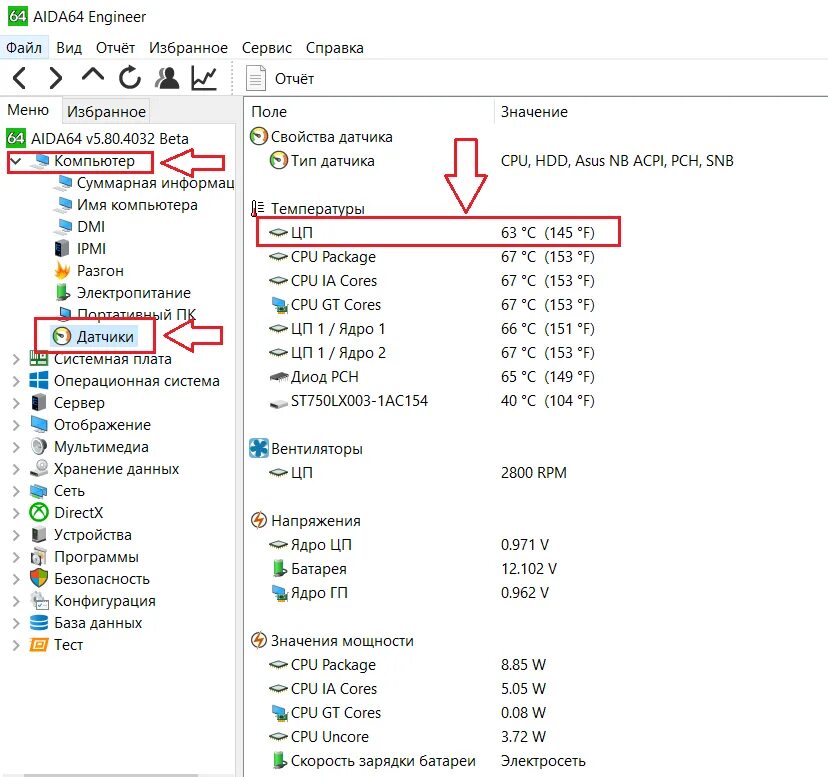Screen dimensions: 828x777
Task: Expand the Хранение данных node
Action: pos(16,469)
